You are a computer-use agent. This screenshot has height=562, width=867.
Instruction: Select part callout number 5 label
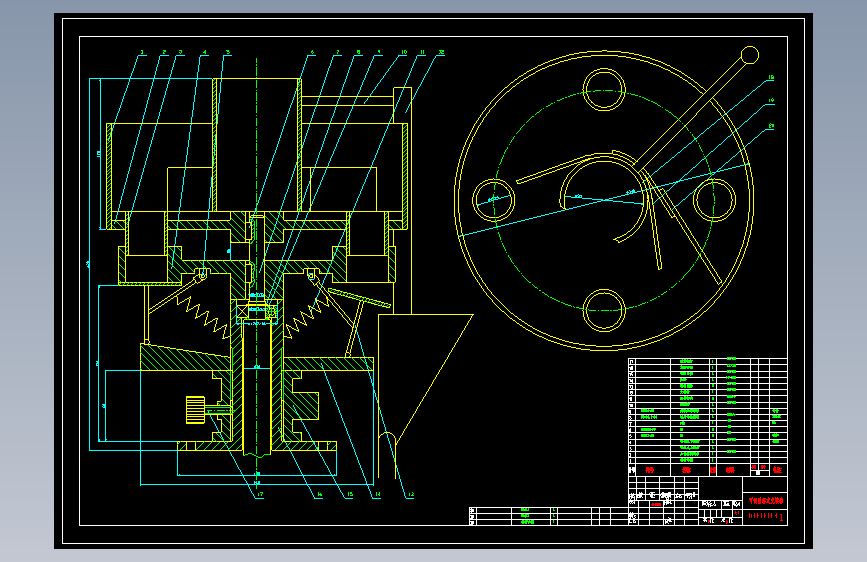click(x=227, y=52)
